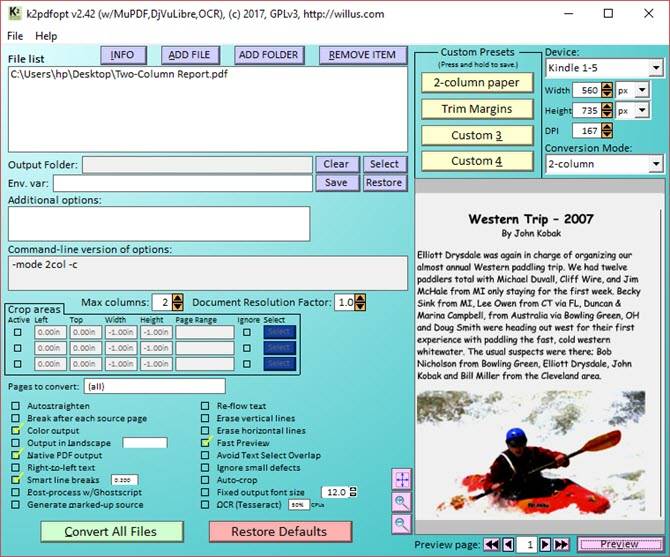Click the Env. var input field
This screenshot has height=557, width=670.
click(x=183, y=184)
